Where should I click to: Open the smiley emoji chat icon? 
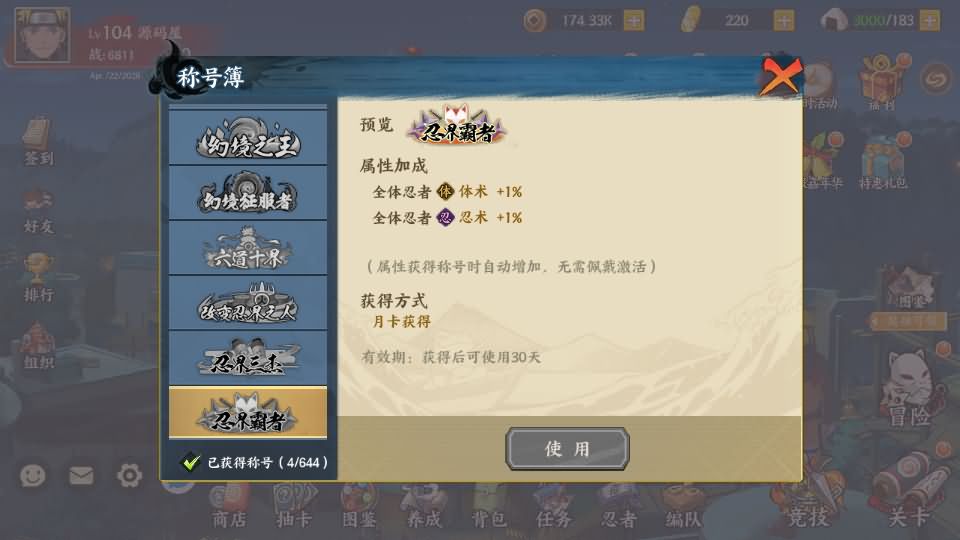(32, 475)
